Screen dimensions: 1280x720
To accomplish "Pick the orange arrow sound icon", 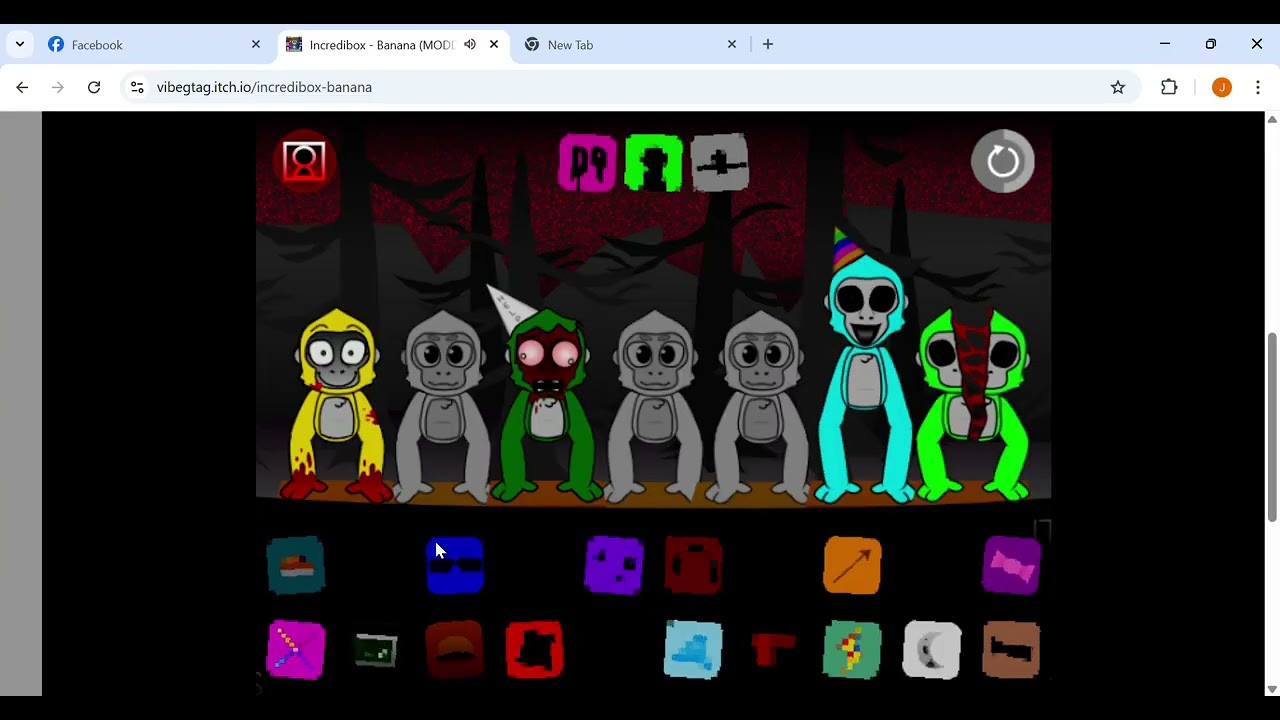I will [853, 565].
